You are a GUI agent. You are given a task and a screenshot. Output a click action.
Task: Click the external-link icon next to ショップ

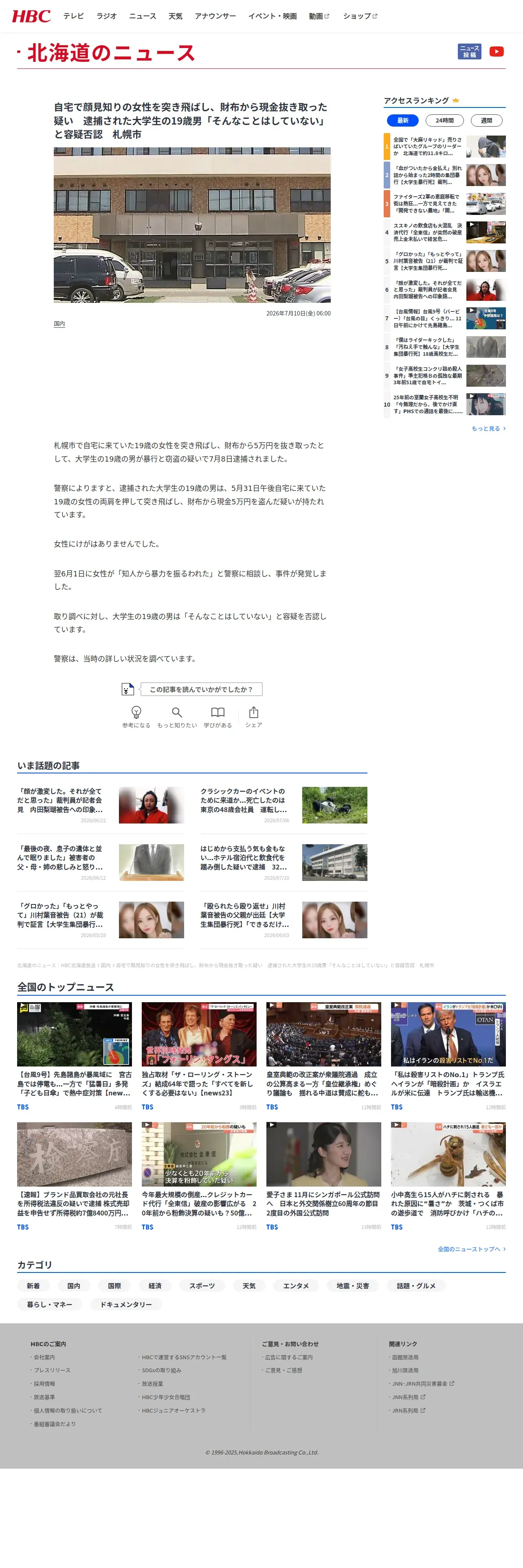[x=375, y=16]
